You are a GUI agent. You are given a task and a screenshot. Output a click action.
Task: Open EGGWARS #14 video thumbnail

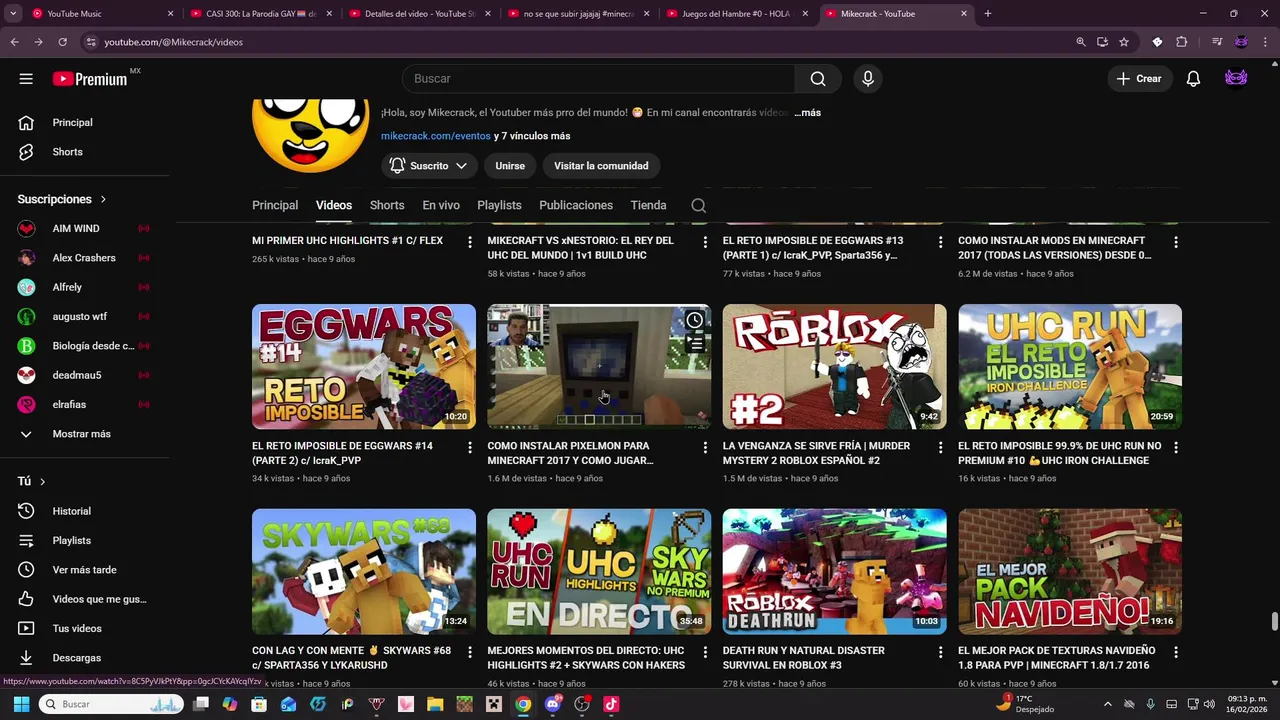(364, 367)
